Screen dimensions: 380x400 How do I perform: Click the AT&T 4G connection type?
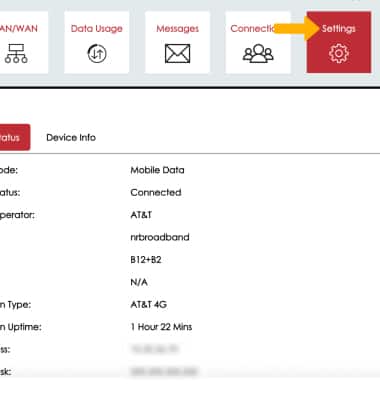pos(149,304)
